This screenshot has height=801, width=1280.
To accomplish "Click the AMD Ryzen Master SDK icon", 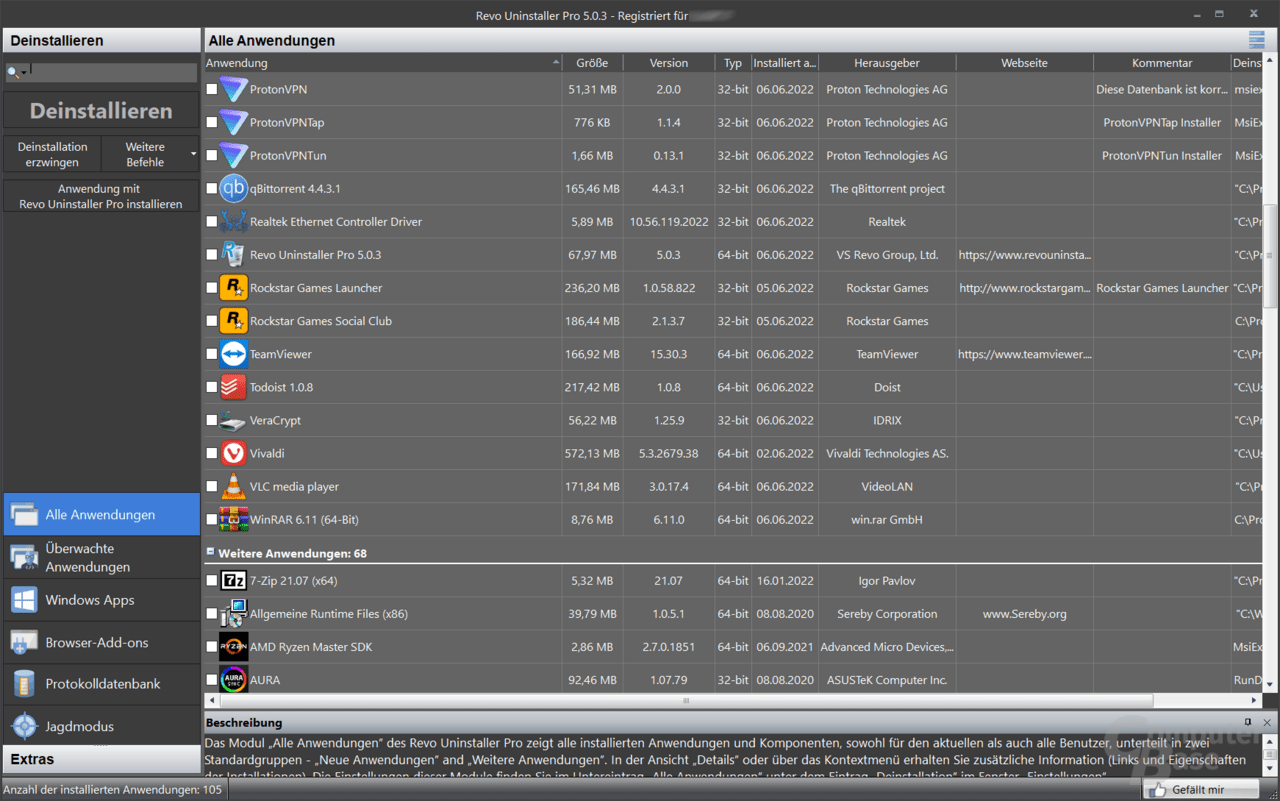I will (233, 646).
